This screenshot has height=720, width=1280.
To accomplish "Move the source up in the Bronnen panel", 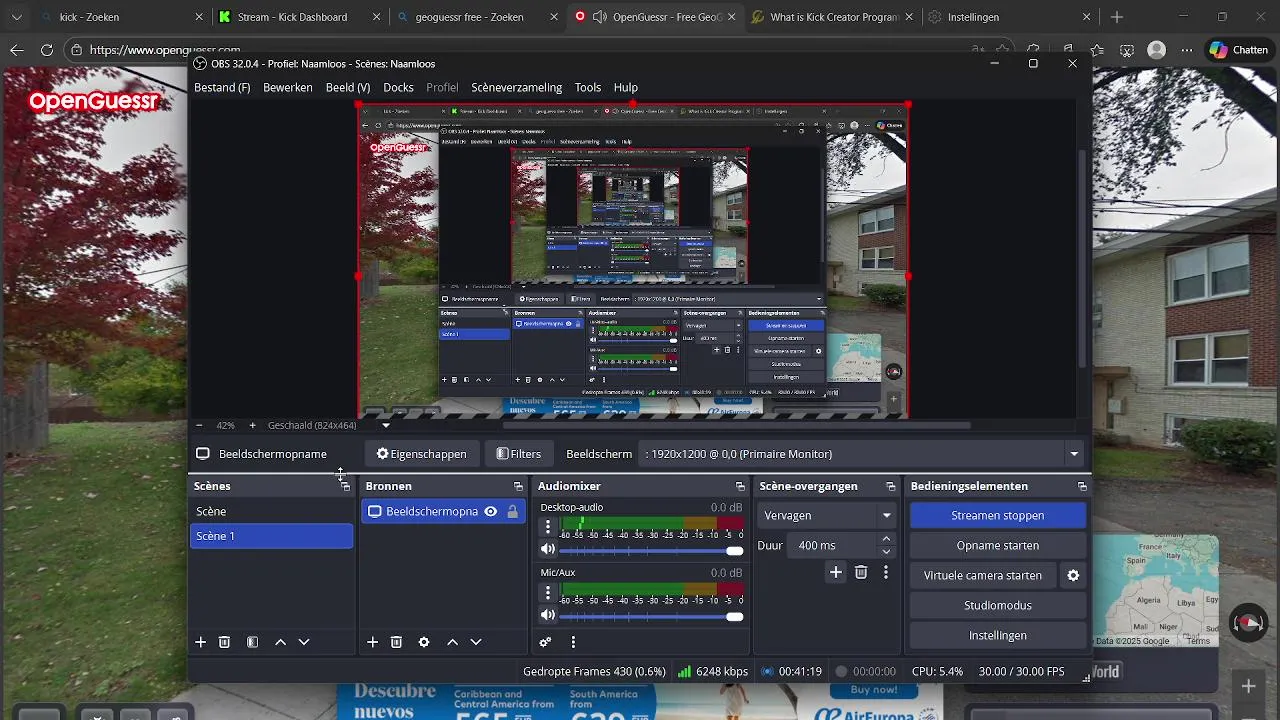I will click(x=452, y=642).
